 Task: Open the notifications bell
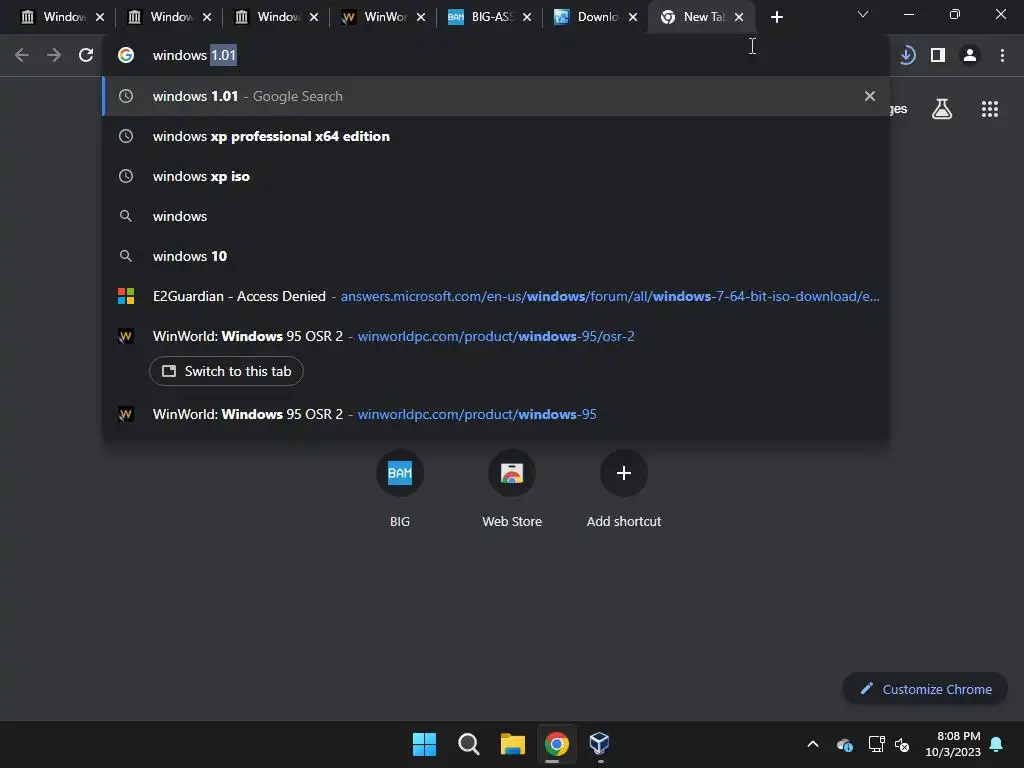point(996,744)
